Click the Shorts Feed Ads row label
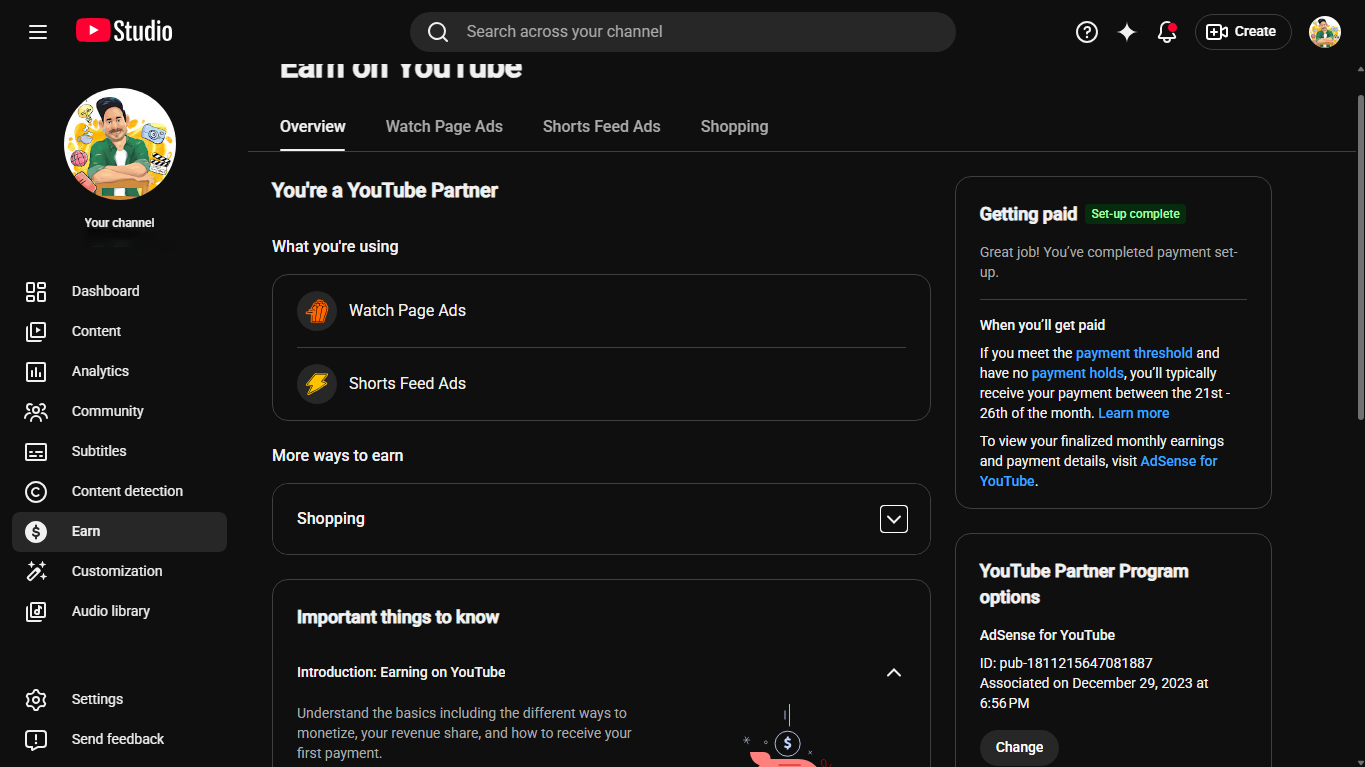The width and height of the screenshot is (1365, 767). [x=407, y=383]
